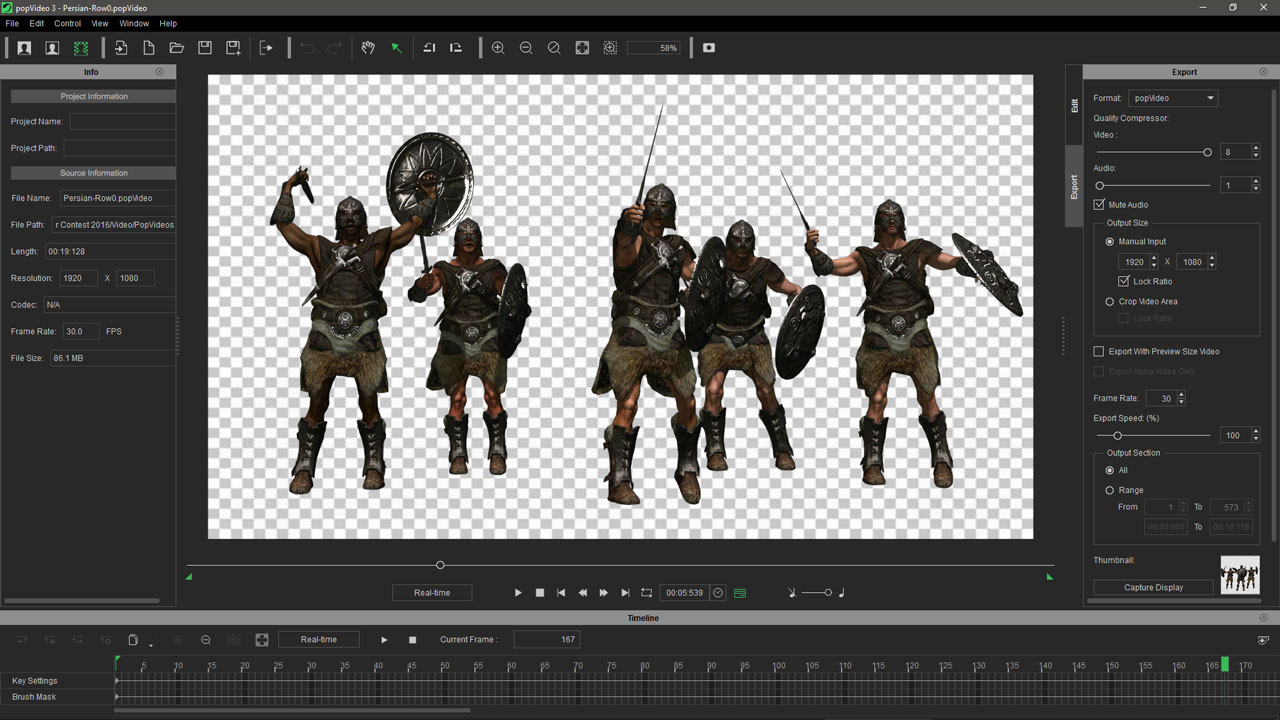Click the green timeline toggle icon
Viewport: 1280px width, 720px height.
point(740,593)
